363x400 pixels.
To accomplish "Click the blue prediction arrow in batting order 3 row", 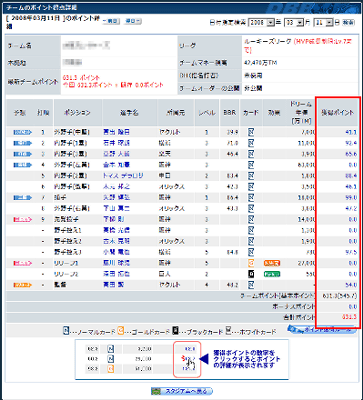I will pyautogui.click(x=22, y=154).
